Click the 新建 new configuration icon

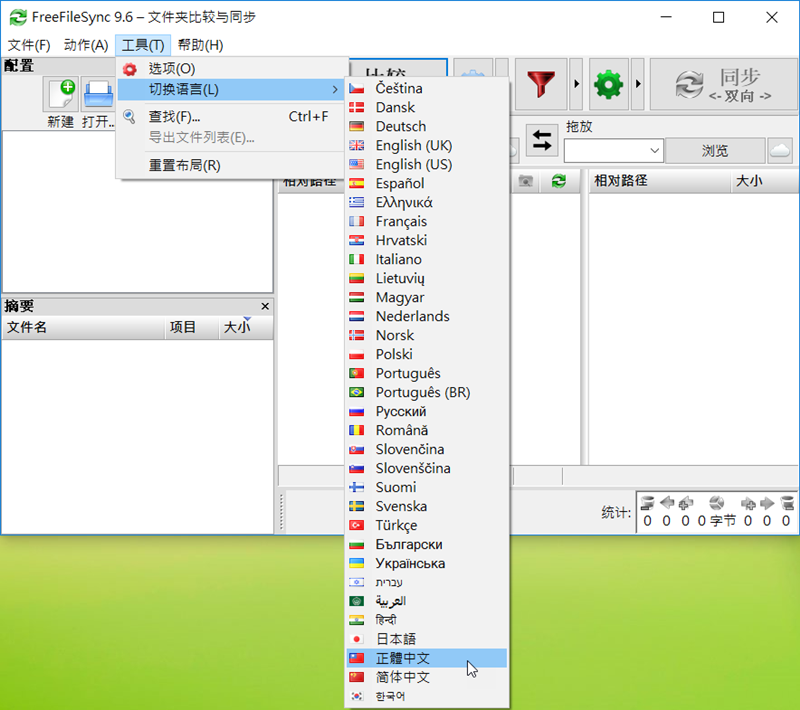61,95
